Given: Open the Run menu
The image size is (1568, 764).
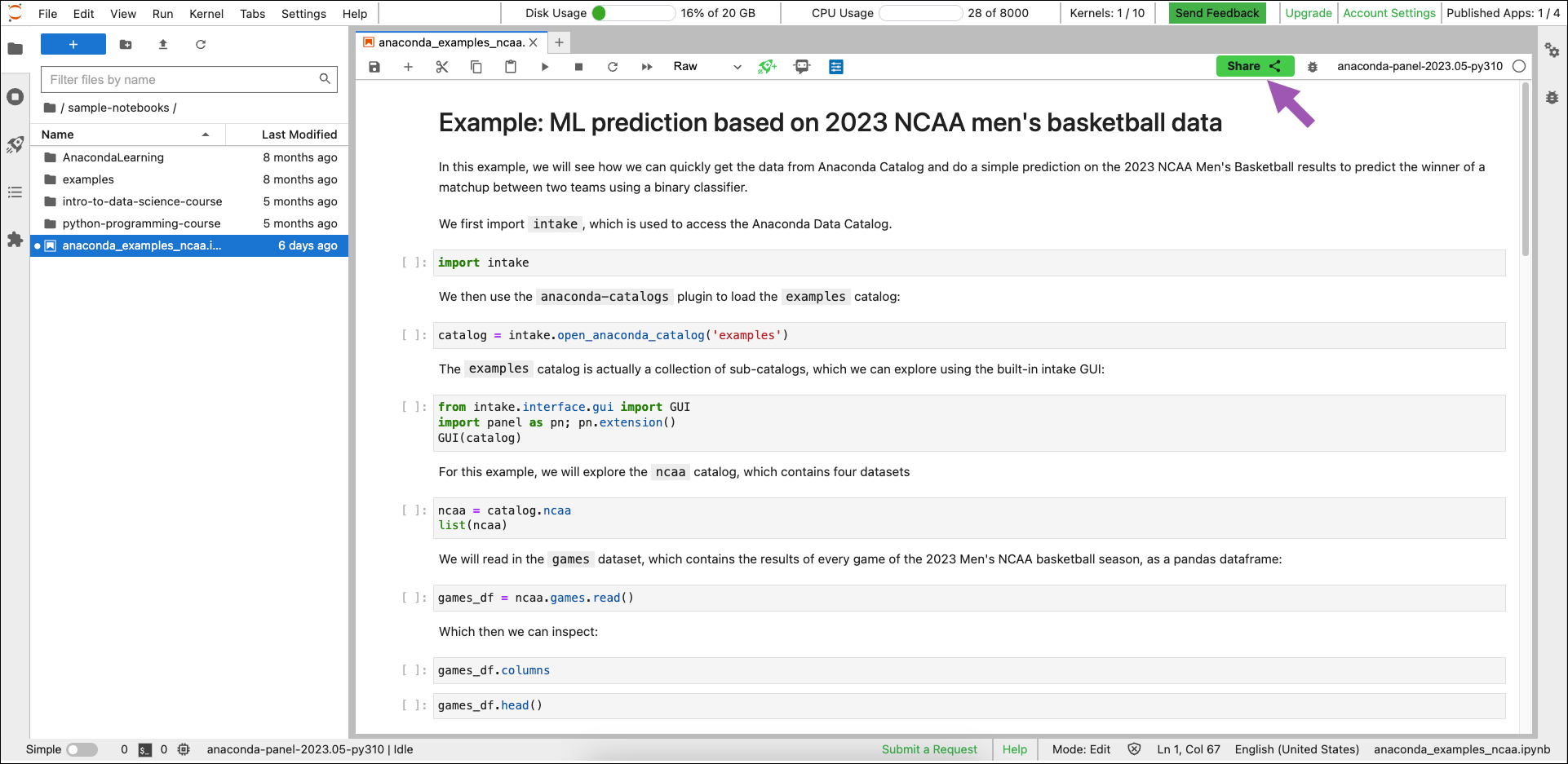Looking at the screenshot, I should [162, 14].
